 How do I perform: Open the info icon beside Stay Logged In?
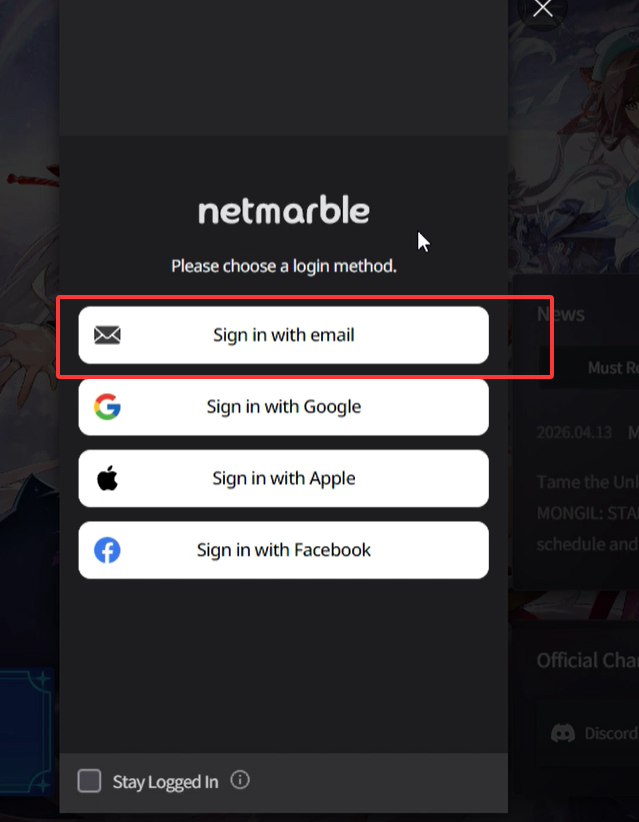tap(240, 780)
